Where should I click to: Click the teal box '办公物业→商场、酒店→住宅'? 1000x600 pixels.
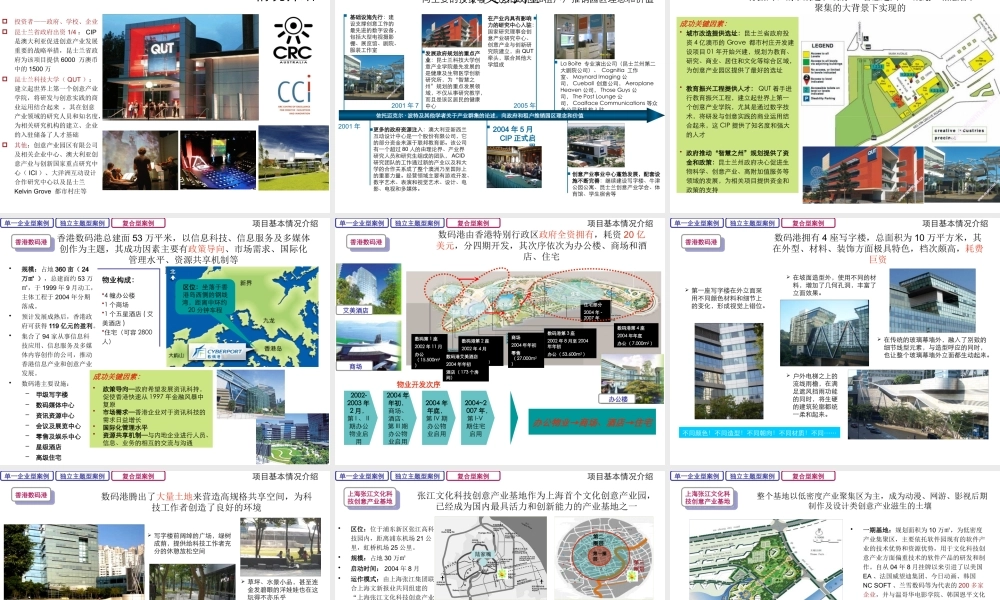tap(592, 422)
